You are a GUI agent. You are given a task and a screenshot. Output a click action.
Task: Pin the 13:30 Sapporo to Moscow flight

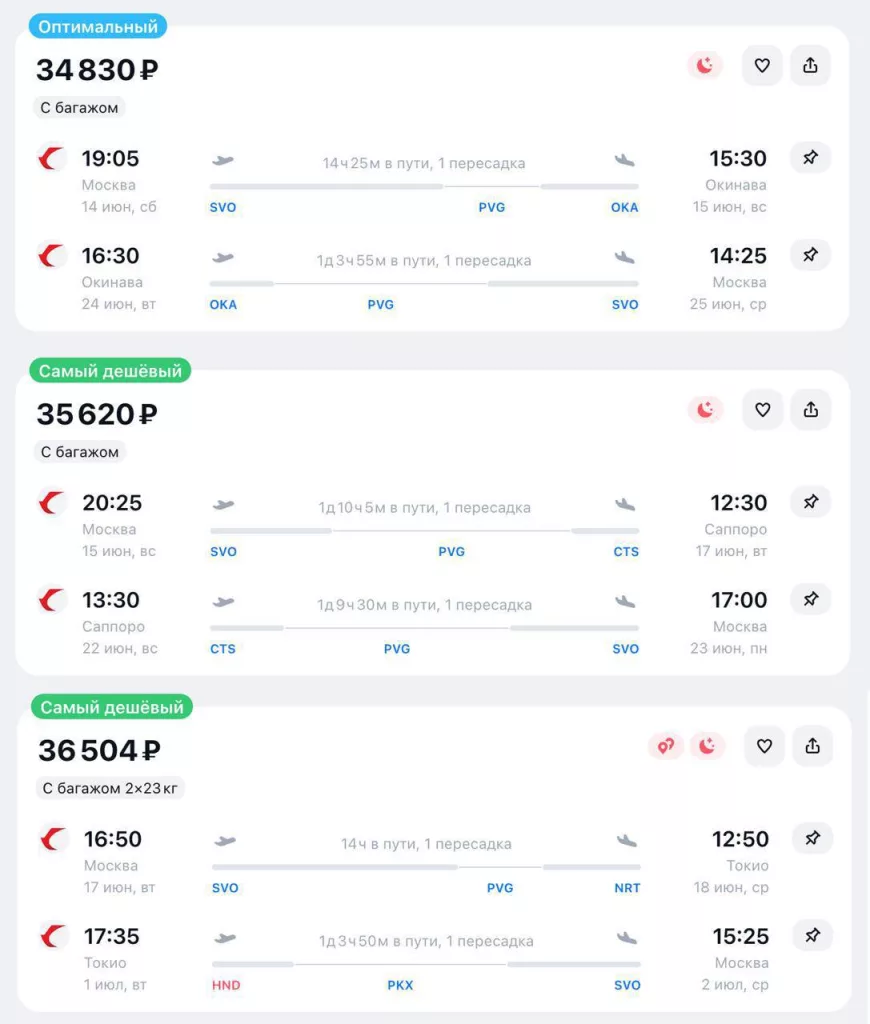(810, 599)
